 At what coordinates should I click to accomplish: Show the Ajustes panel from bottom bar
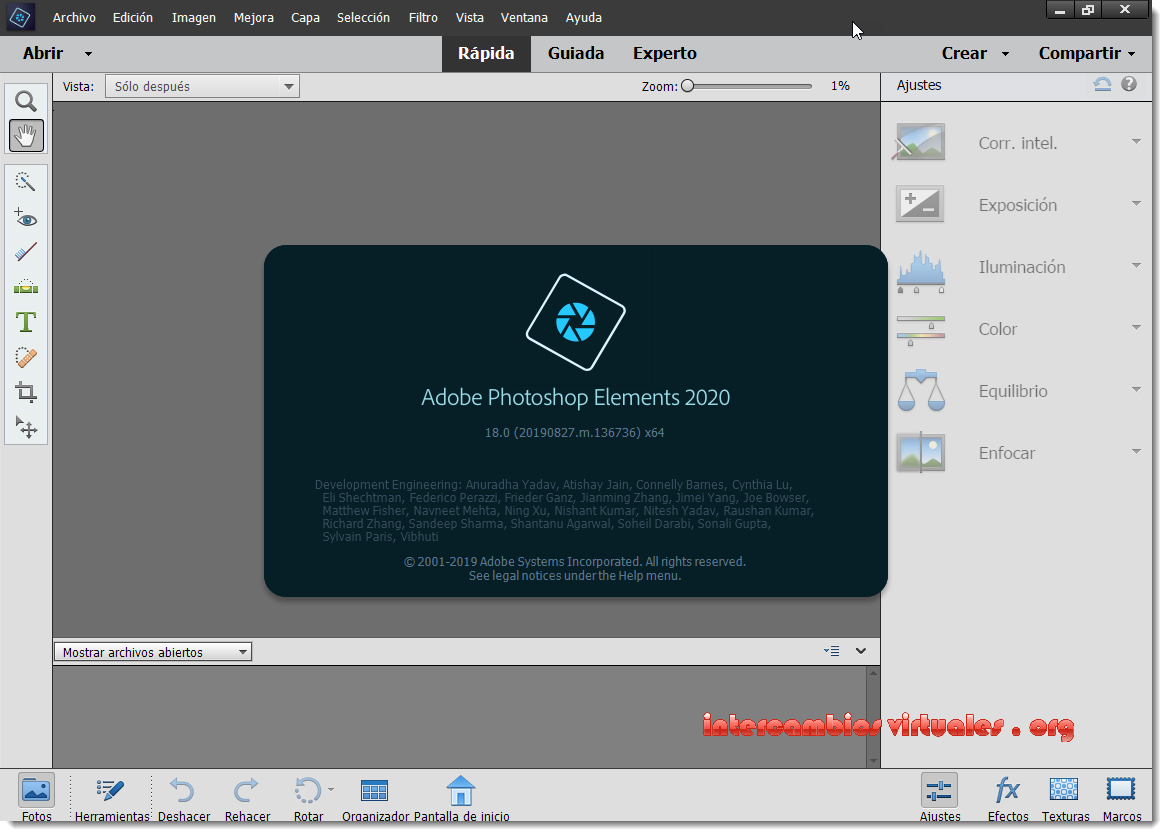pos(939,797)
